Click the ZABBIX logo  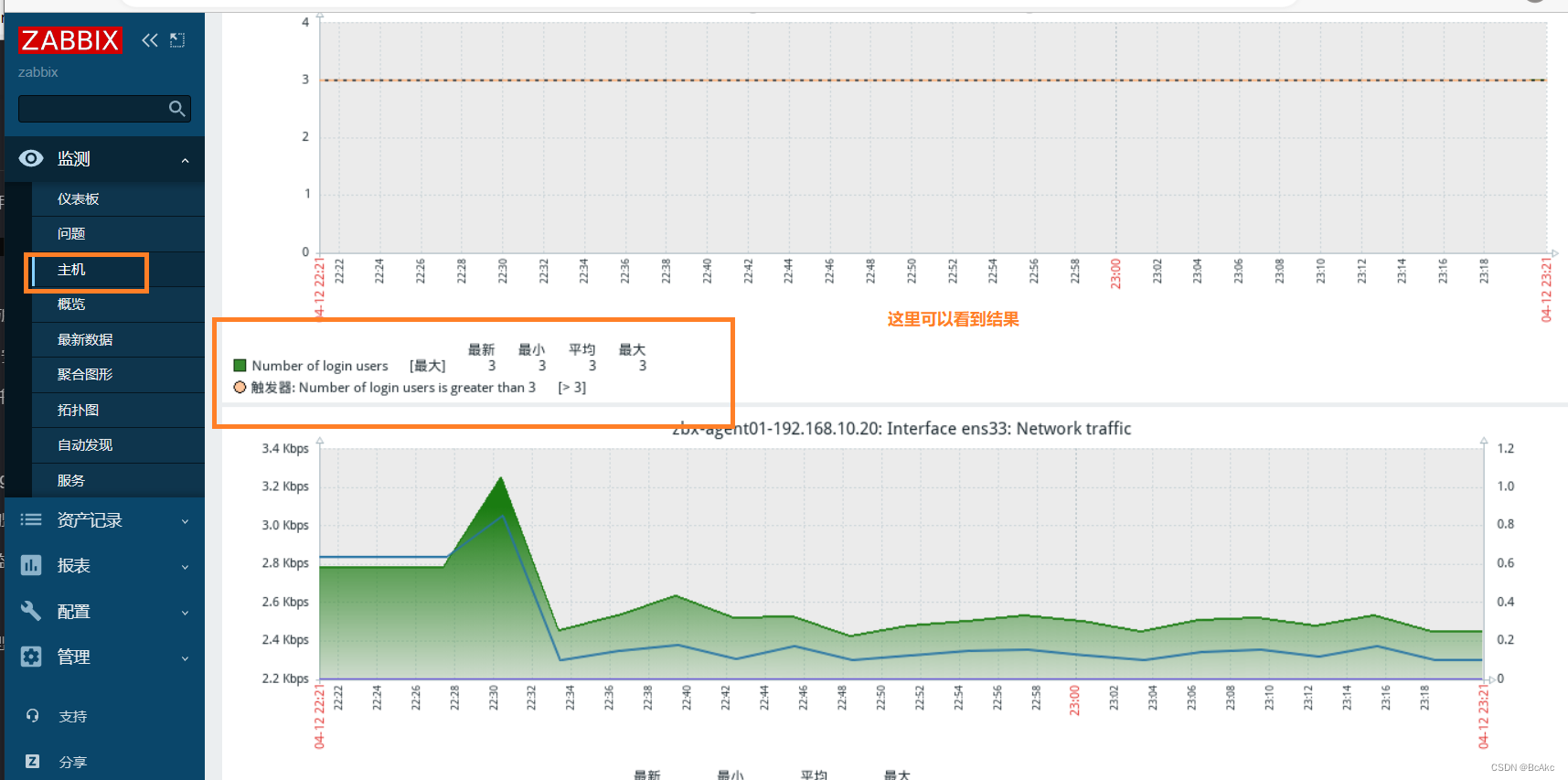click(69, 40)
